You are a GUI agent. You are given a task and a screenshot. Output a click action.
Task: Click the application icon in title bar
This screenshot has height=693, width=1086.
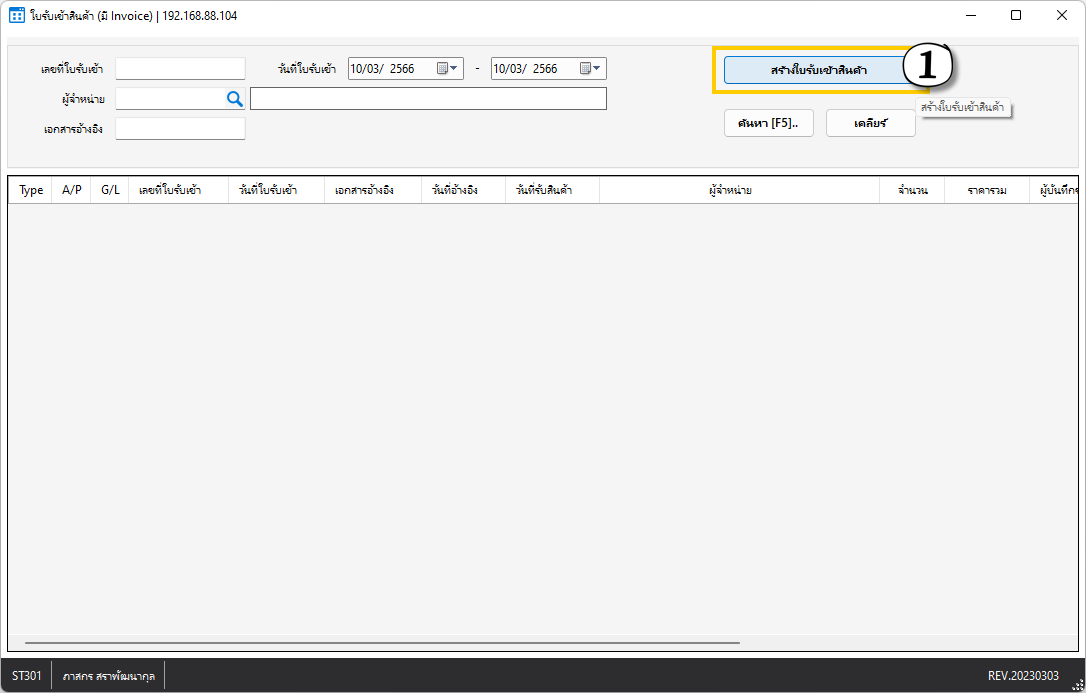click(16, 16)
